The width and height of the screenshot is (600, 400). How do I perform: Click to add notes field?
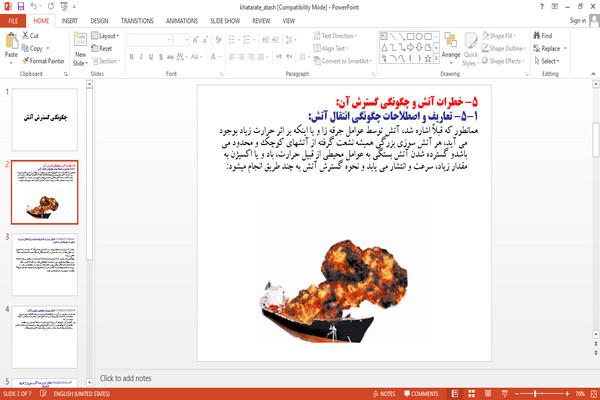[x=126, y=378]
